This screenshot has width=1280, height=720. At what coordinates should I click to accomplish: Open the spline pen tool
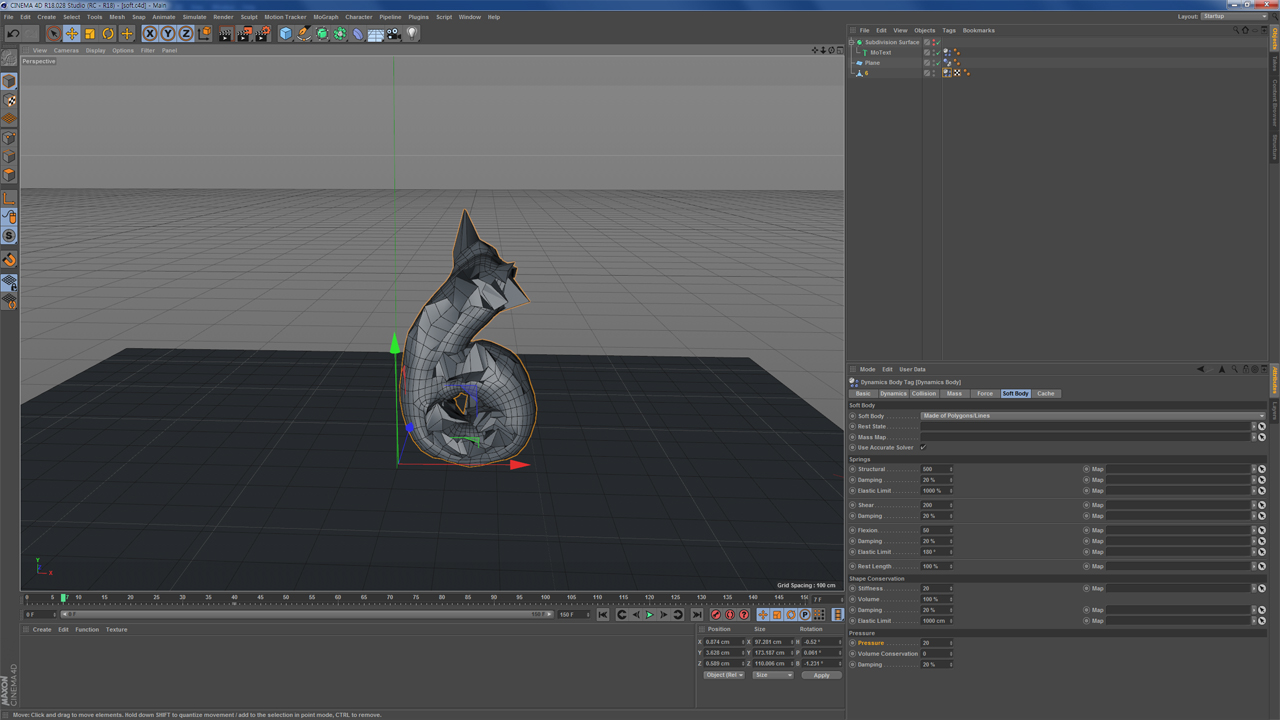[x=304, y=34]
